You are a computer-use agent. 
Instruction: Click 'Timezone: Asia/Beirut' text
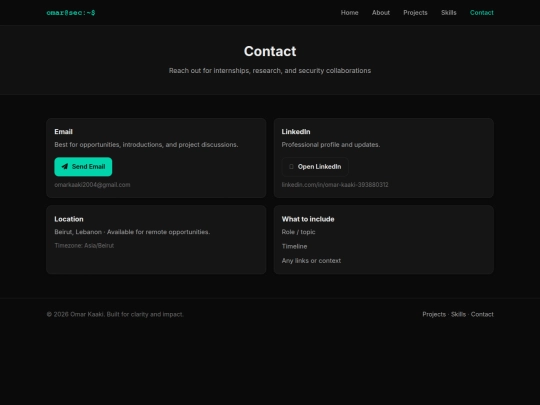[84, 246]
